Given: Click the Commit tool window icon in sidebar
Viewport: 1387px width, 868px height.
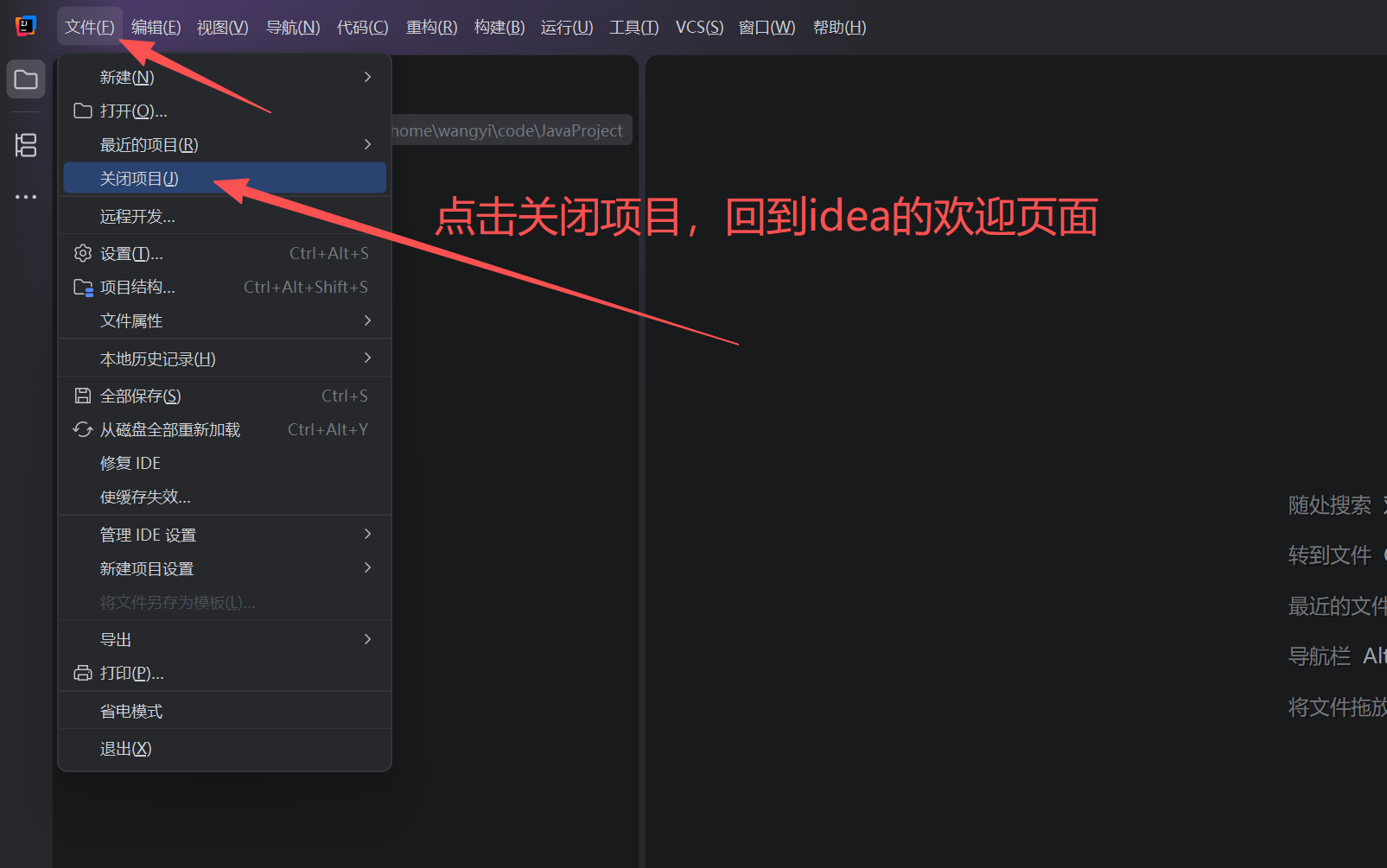Looking at the screenshot, I should [25, 145].
